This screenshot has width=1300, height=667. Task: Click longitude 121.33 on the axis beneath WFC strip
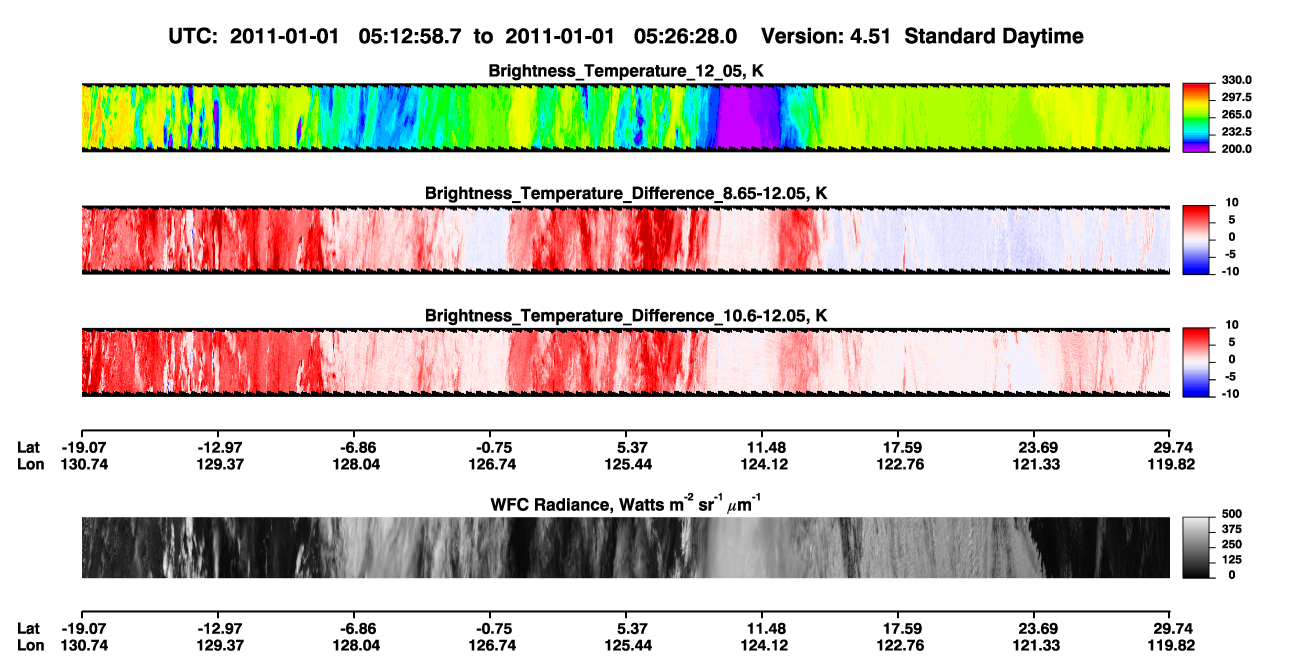coord(1034,646)
